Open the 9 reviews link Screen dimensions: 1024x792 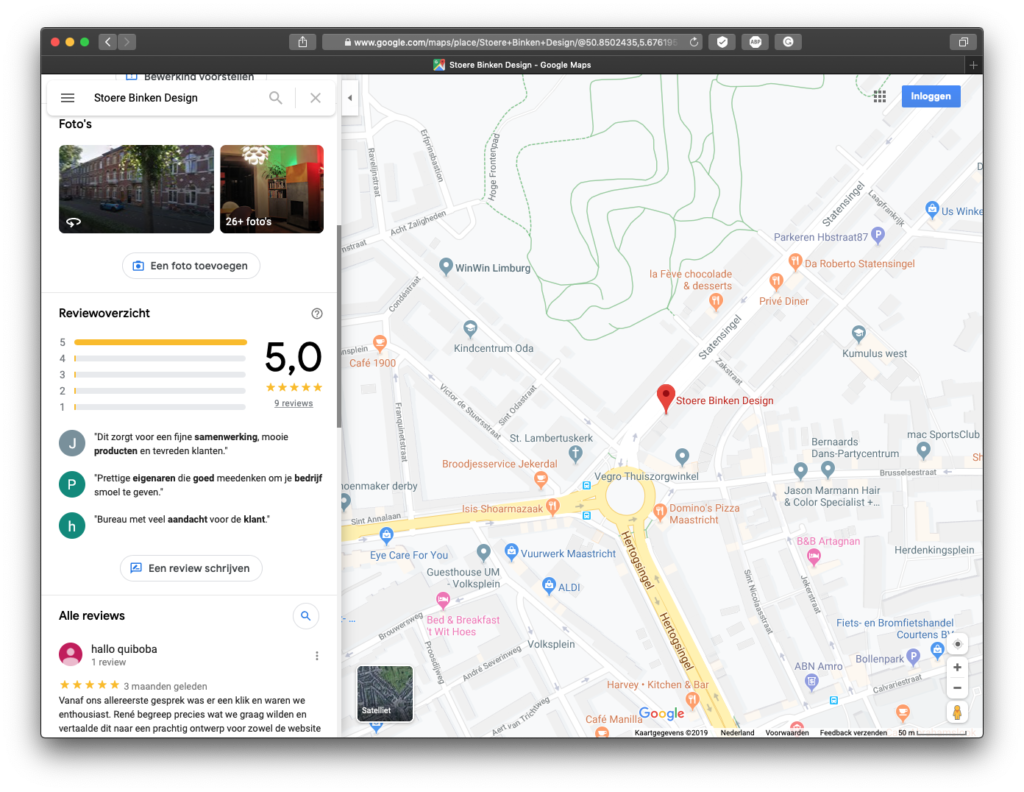[x=293, y=404]
